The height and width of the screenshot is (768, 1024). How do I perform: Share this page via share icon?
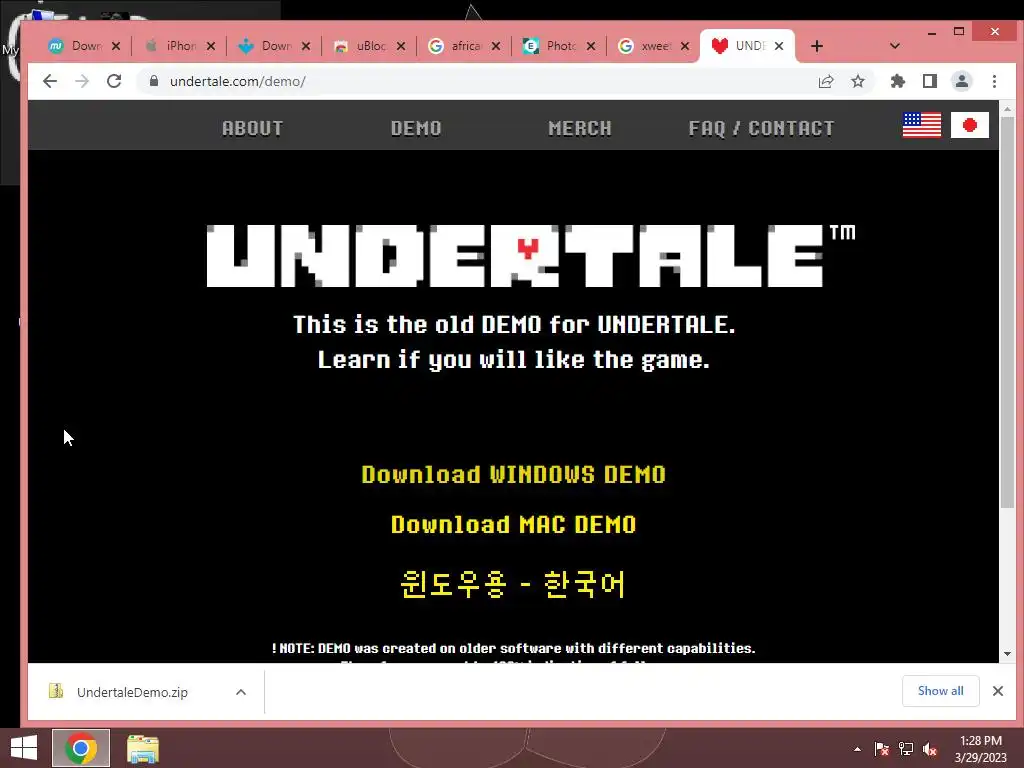(826, 81)
